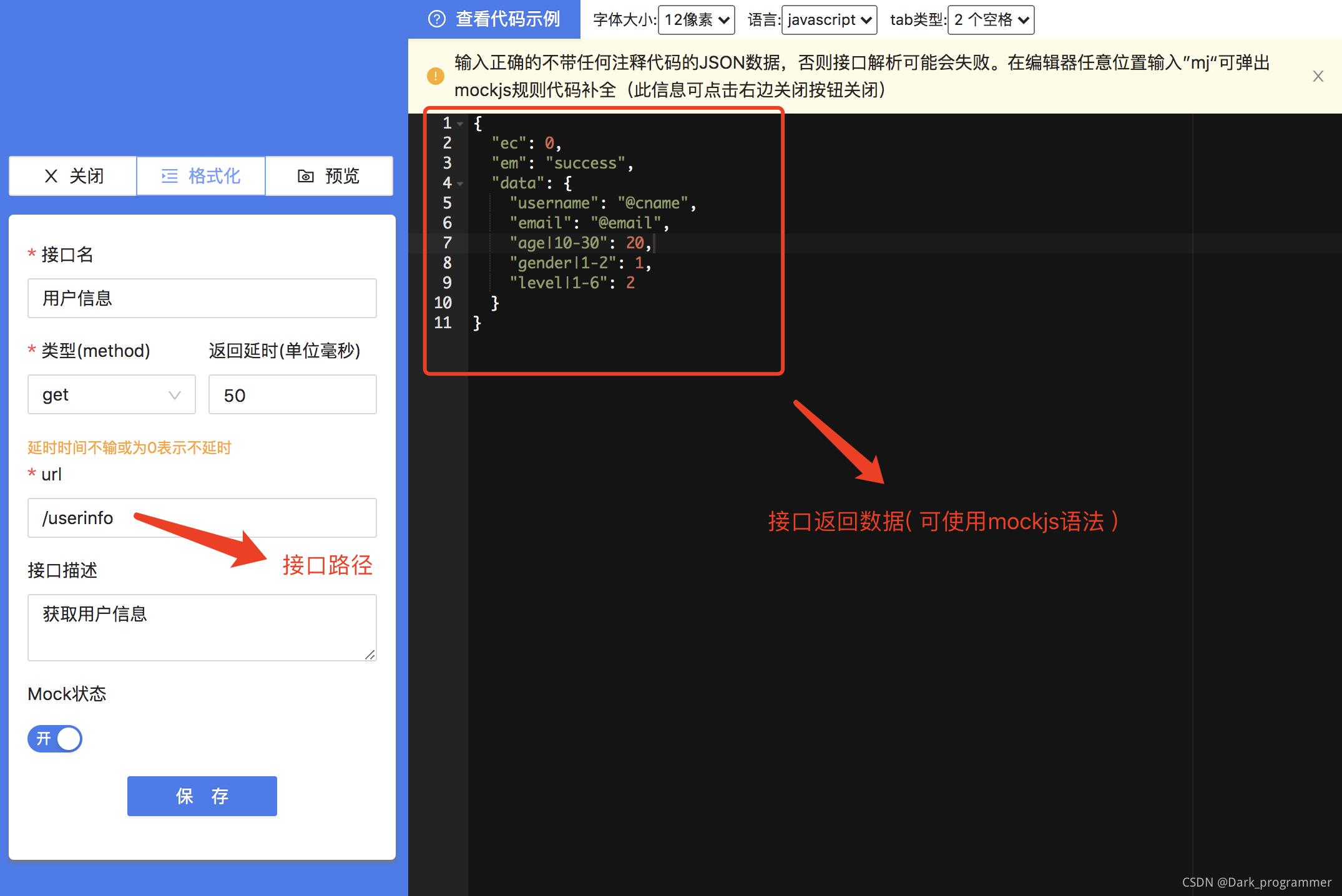Image resolution: width=1342 pixels, height=896 pixels.
Task: Click the question mark help icon
Action: 437,19
